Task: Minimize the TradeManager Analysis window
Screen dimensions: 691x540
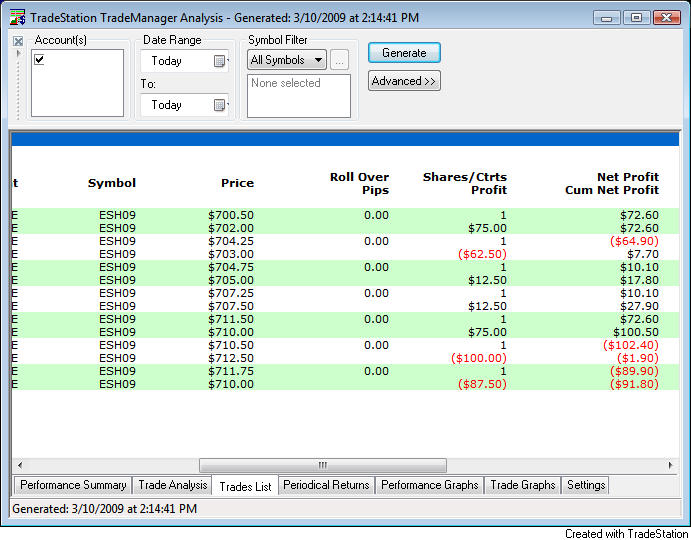Action: 606,18
